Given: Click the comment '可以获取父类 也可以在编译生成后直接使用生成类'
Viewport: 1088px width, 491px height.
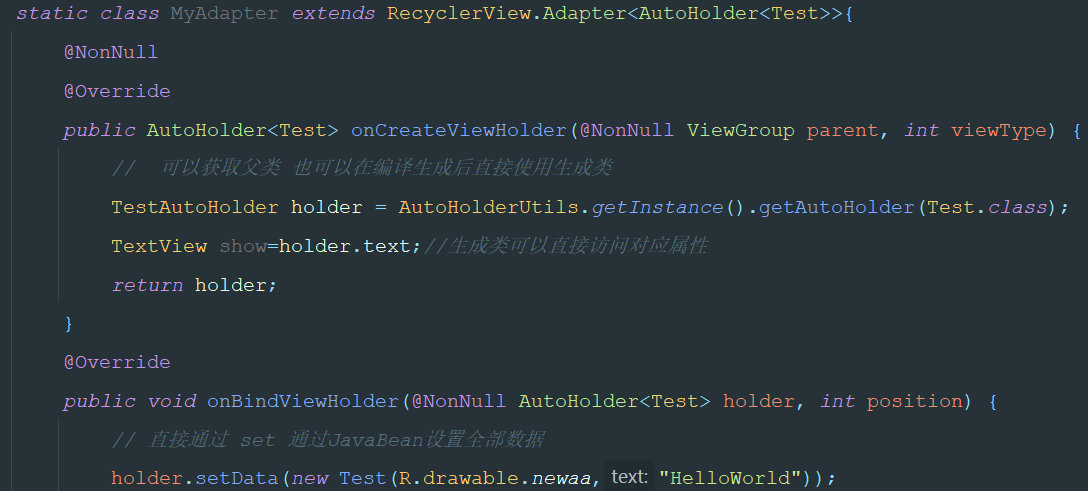Looking at the screenshot, I should tap(387, 168).
